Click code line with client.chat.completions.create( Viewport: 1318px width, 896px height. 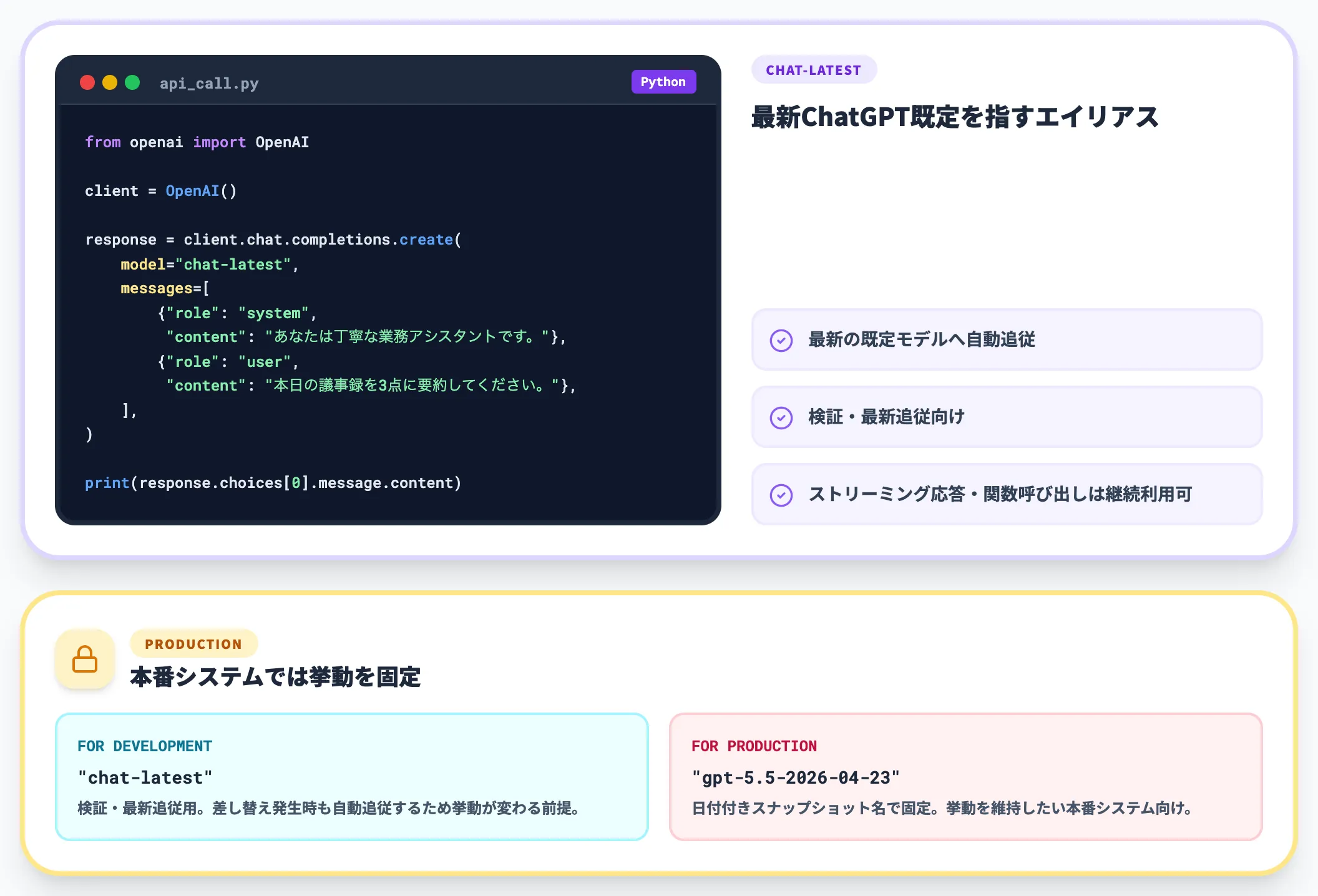pos(273,240)
